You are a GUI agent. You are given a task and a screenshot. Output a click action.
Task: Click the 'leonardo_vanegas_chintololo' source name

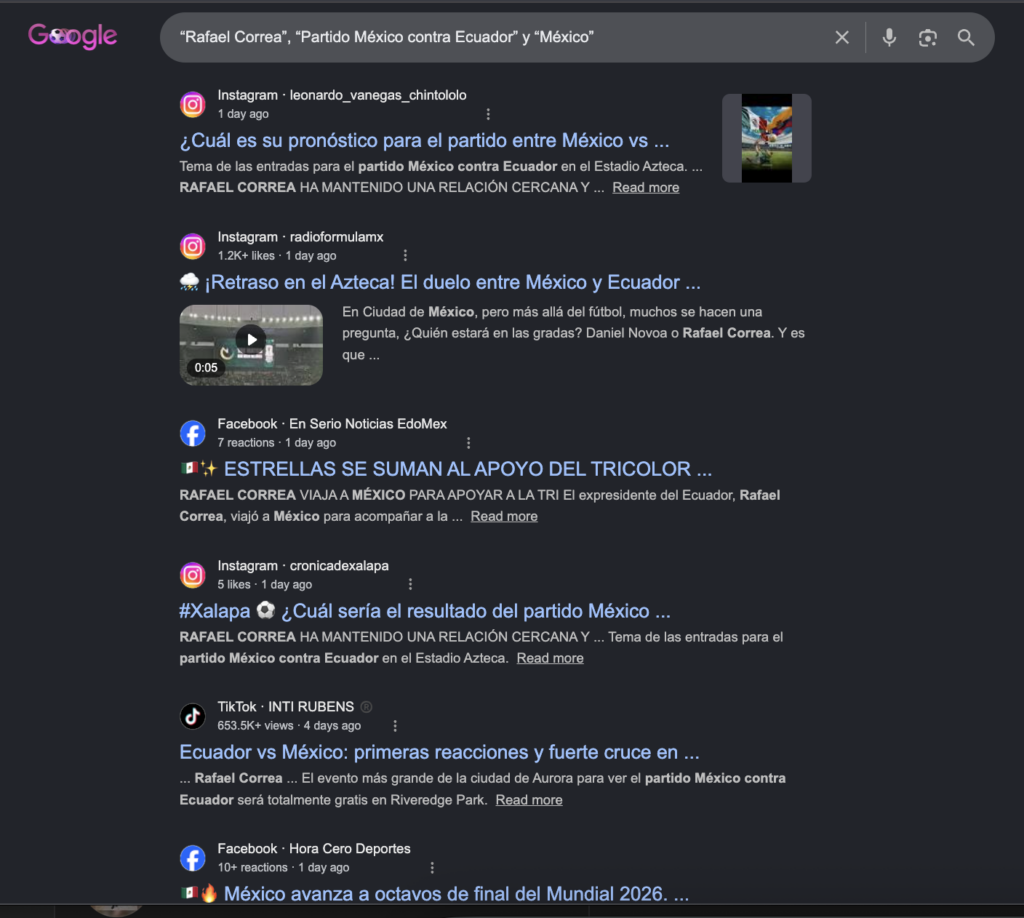point(377,95)
